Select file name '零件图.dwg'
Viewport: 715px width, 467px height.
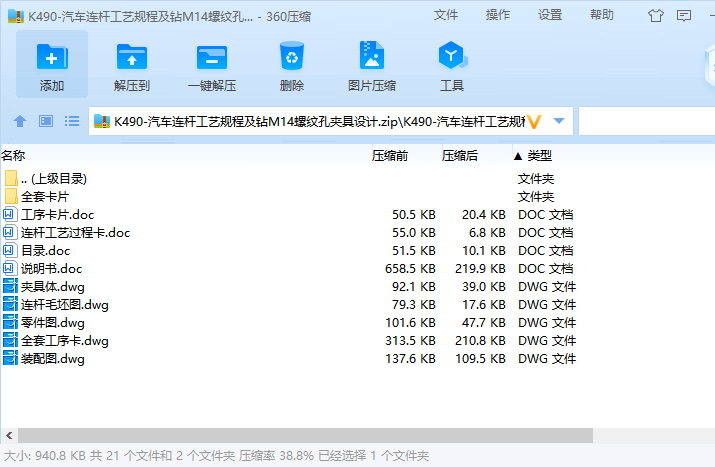point(53,322)
